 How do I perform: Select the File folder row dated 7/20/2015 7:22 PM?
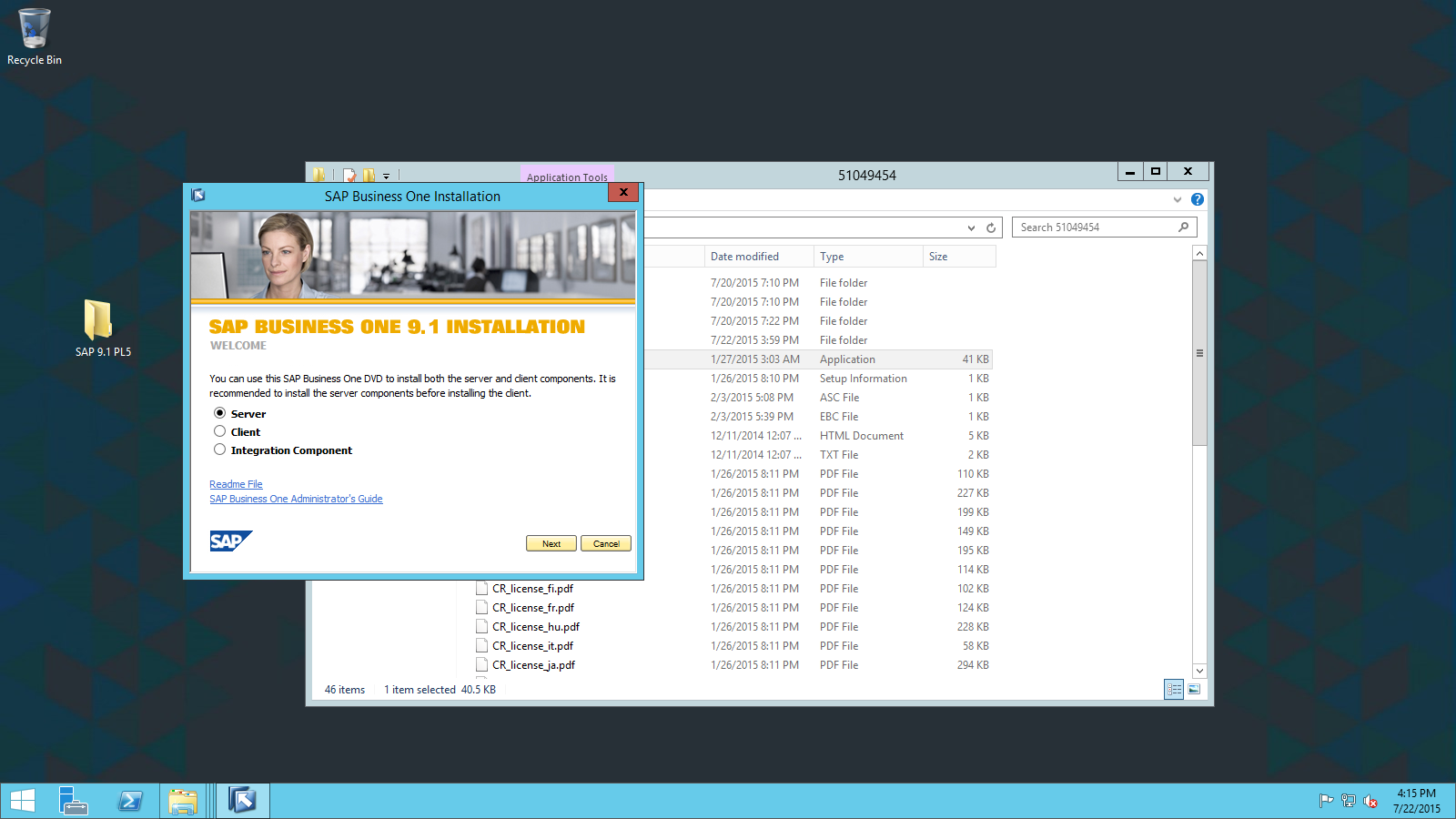pos(819,321)
